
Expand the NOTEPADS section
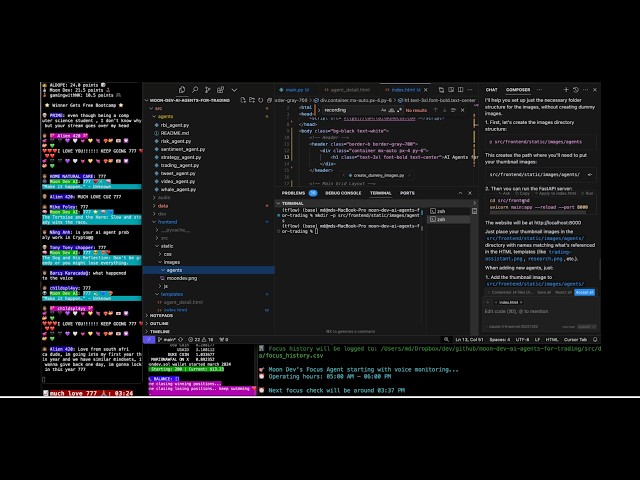pos(161,316)
